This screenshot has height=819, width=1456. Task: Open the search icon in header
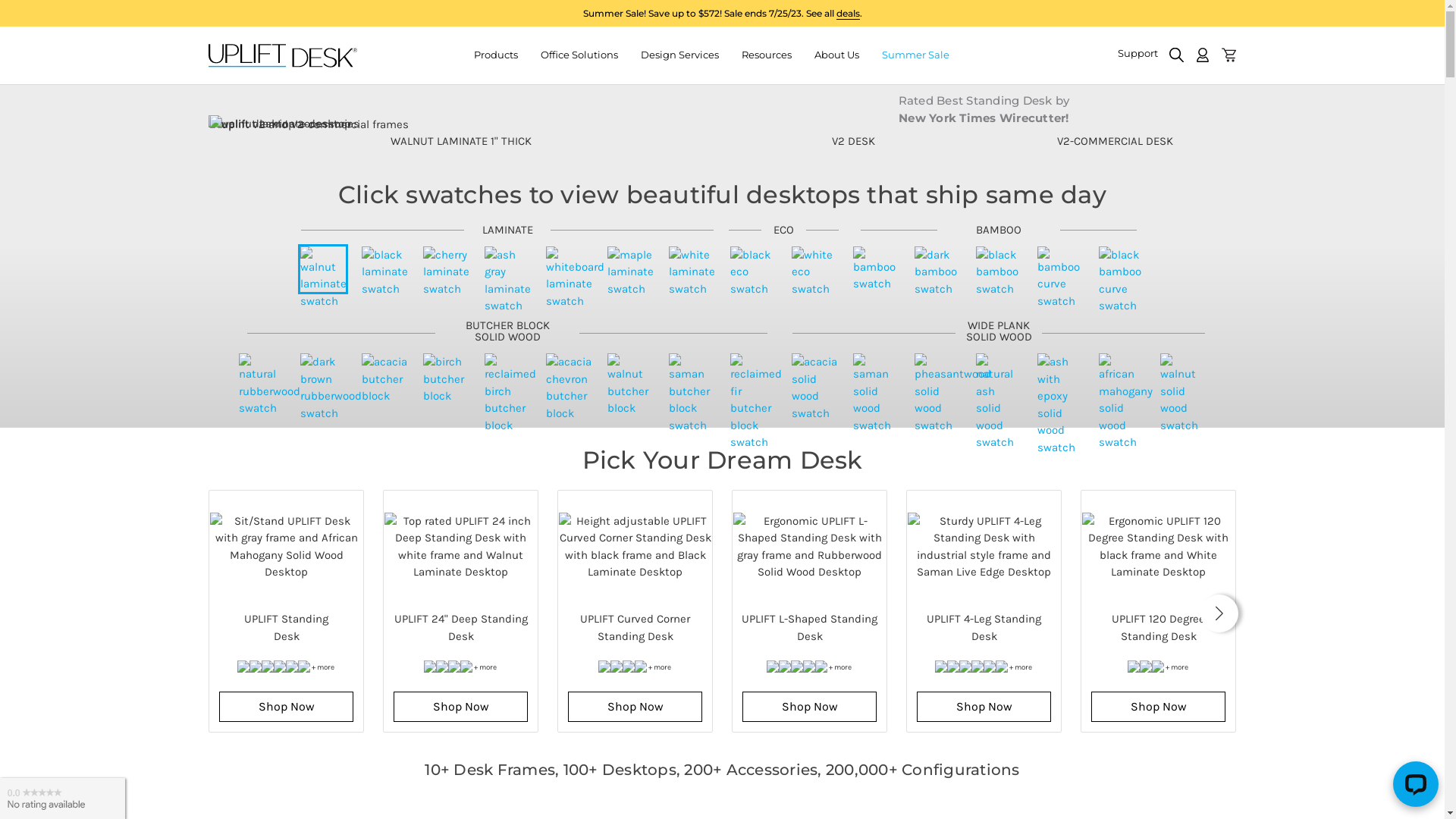[x=1176, y=55]
